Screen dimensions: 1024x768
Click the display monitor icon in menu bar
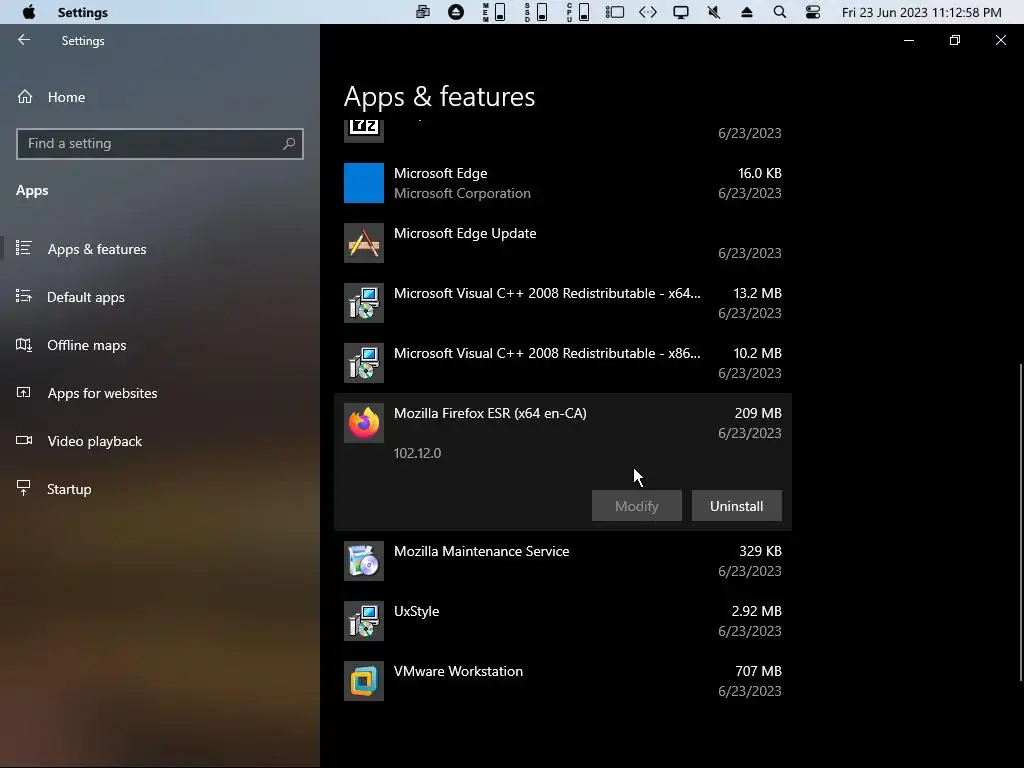(x=680, y=12)
